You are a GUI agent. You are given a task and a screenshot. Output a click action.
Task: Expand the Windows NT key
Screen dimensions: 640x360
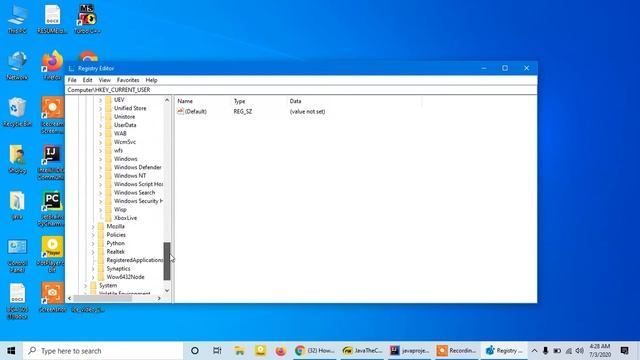click(x=100, y=176)
